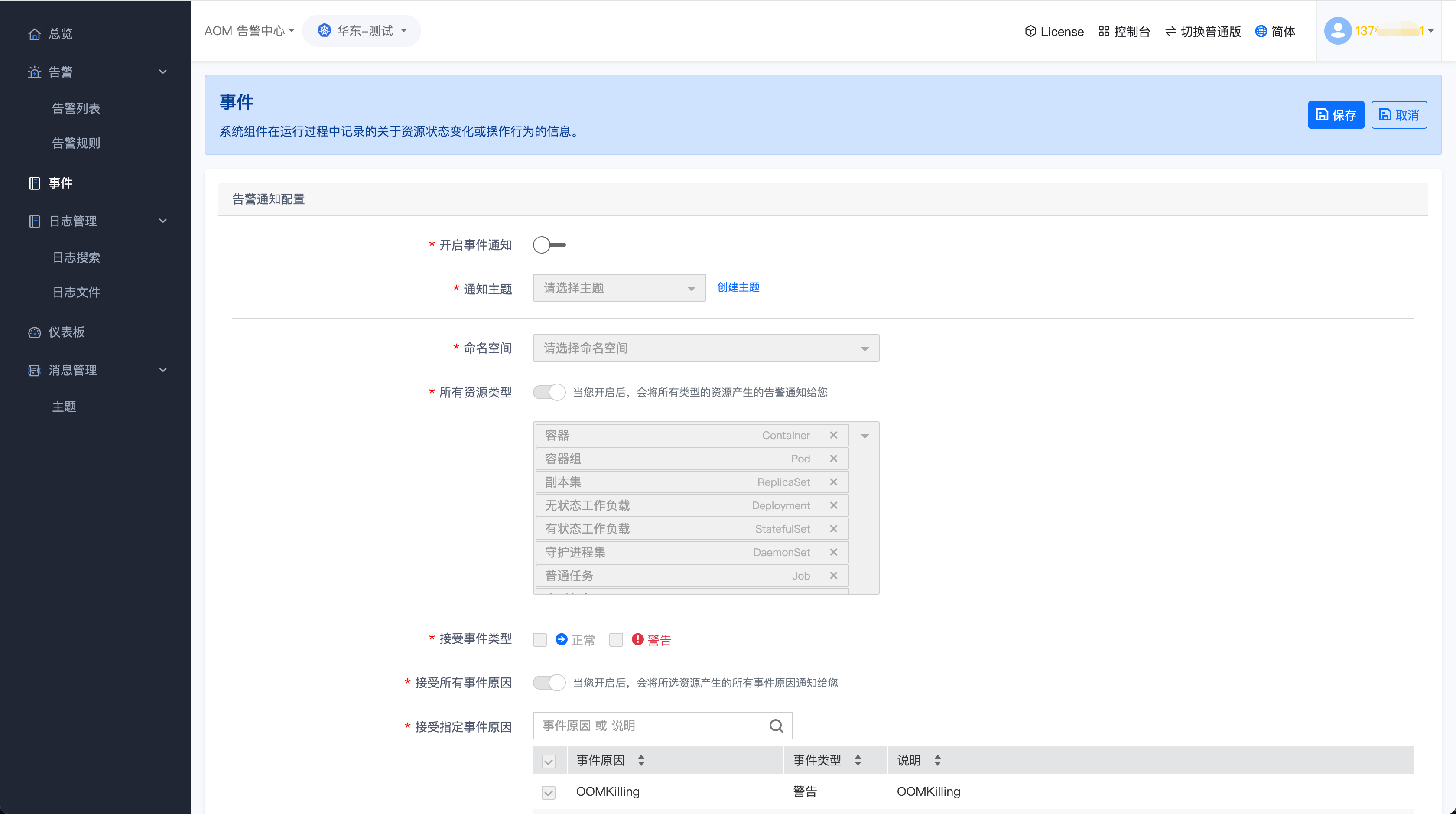The height and width of the screenshot is (814, 1456).
Task: Open the 请选择主题 dropdown
Action: 619,288
